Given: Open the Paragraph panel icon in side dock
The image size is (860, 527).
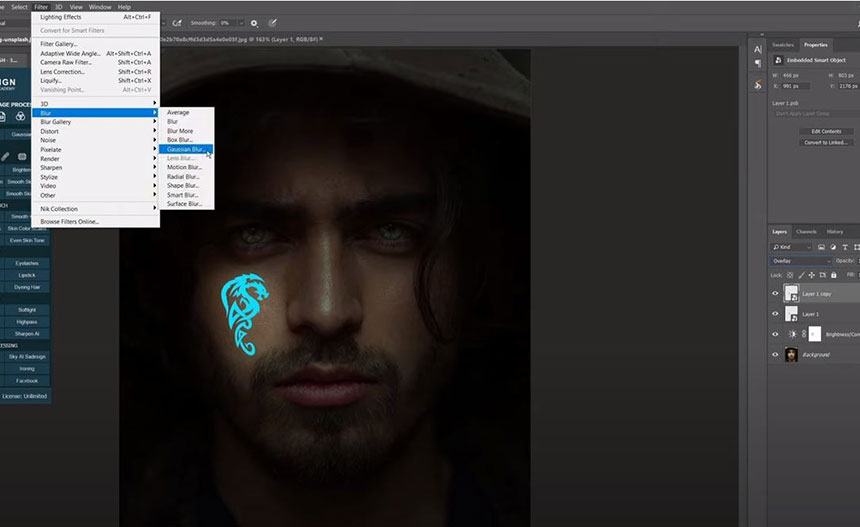Looking at the screenshot, I should pos(757,62).
